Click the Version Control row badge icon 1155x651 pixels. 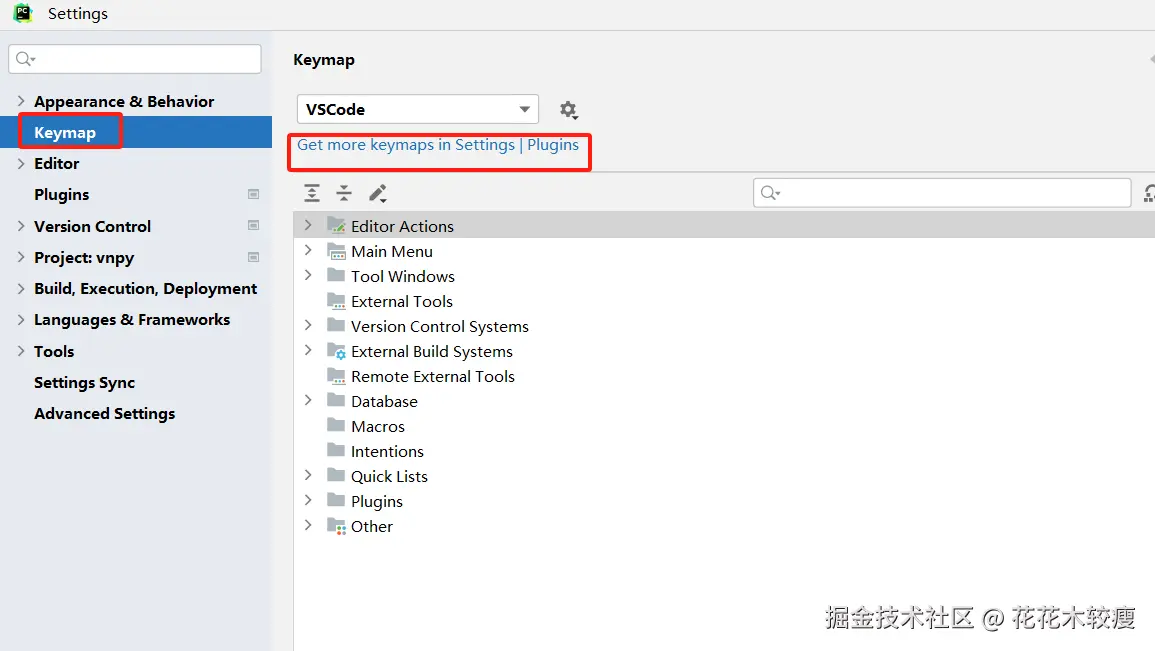pyautogui.click(x=253, y=225)
